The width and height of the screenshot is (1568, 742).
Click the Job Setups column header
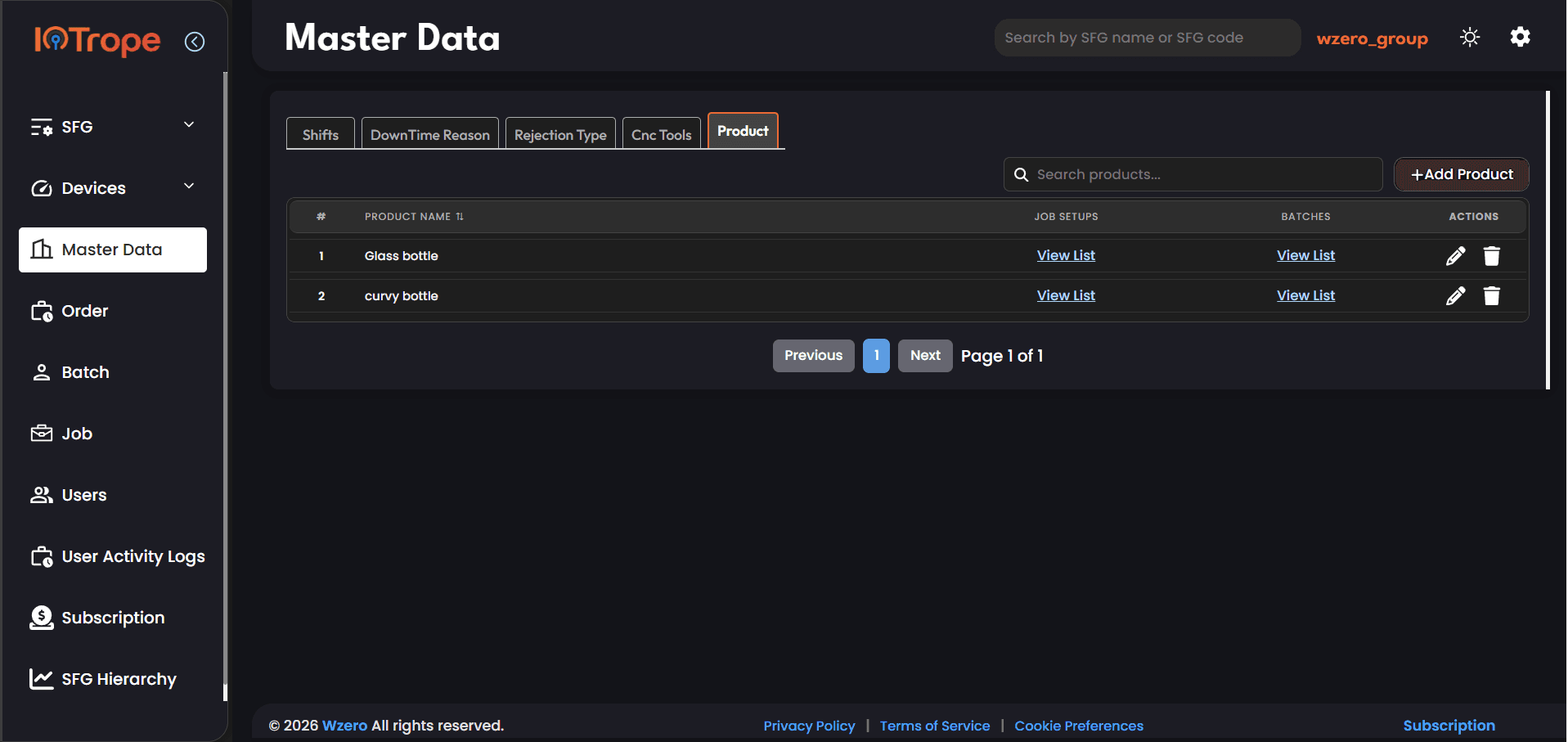1066,217
